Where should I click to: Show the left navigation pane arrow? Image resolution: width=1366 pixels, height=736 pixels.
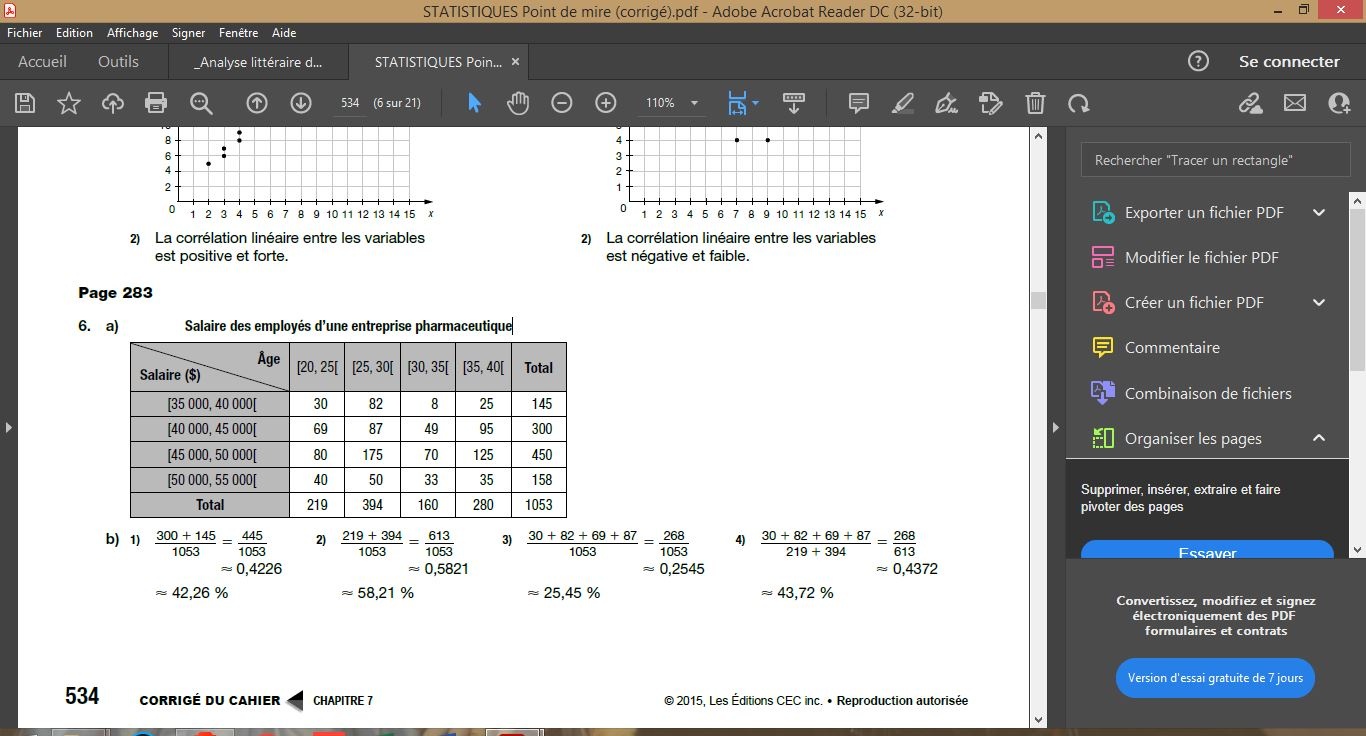(9, 428)
